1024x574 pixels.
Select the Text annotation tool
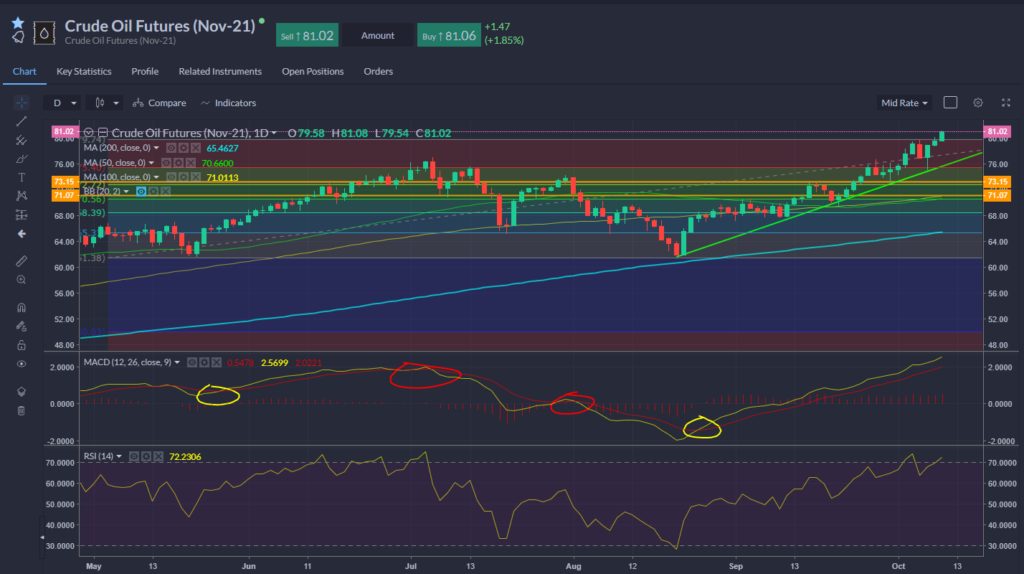click(x=20, y=177)
